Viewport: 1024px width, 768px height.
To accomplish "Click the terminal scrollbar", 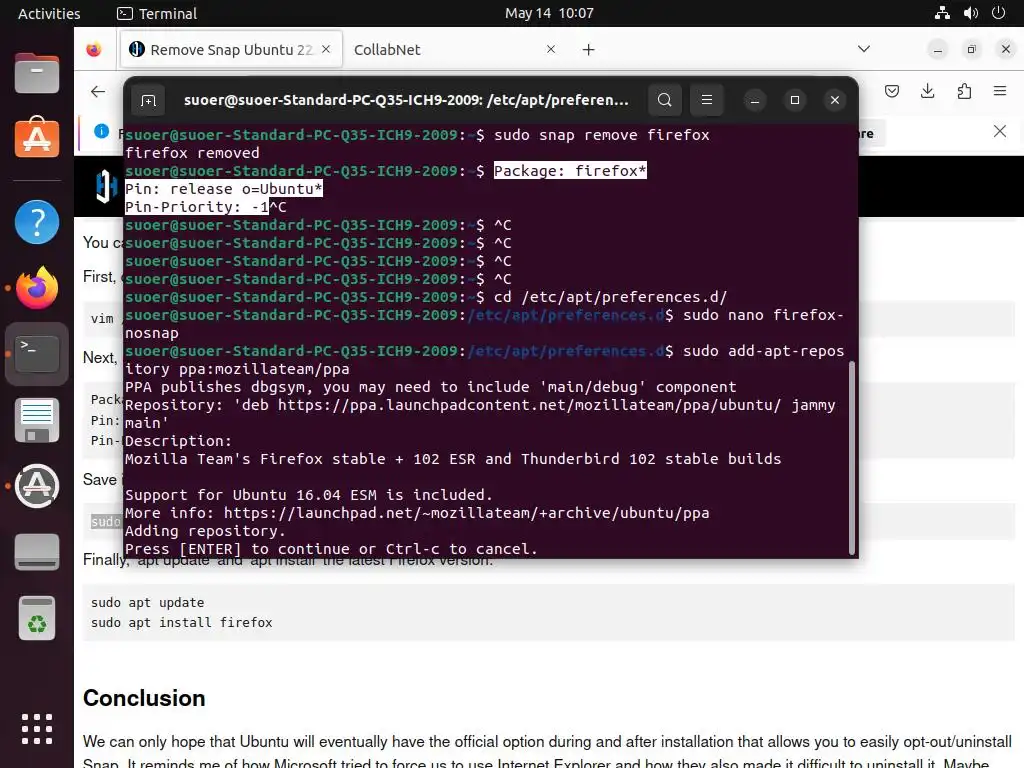I will [x=852, y=457].
